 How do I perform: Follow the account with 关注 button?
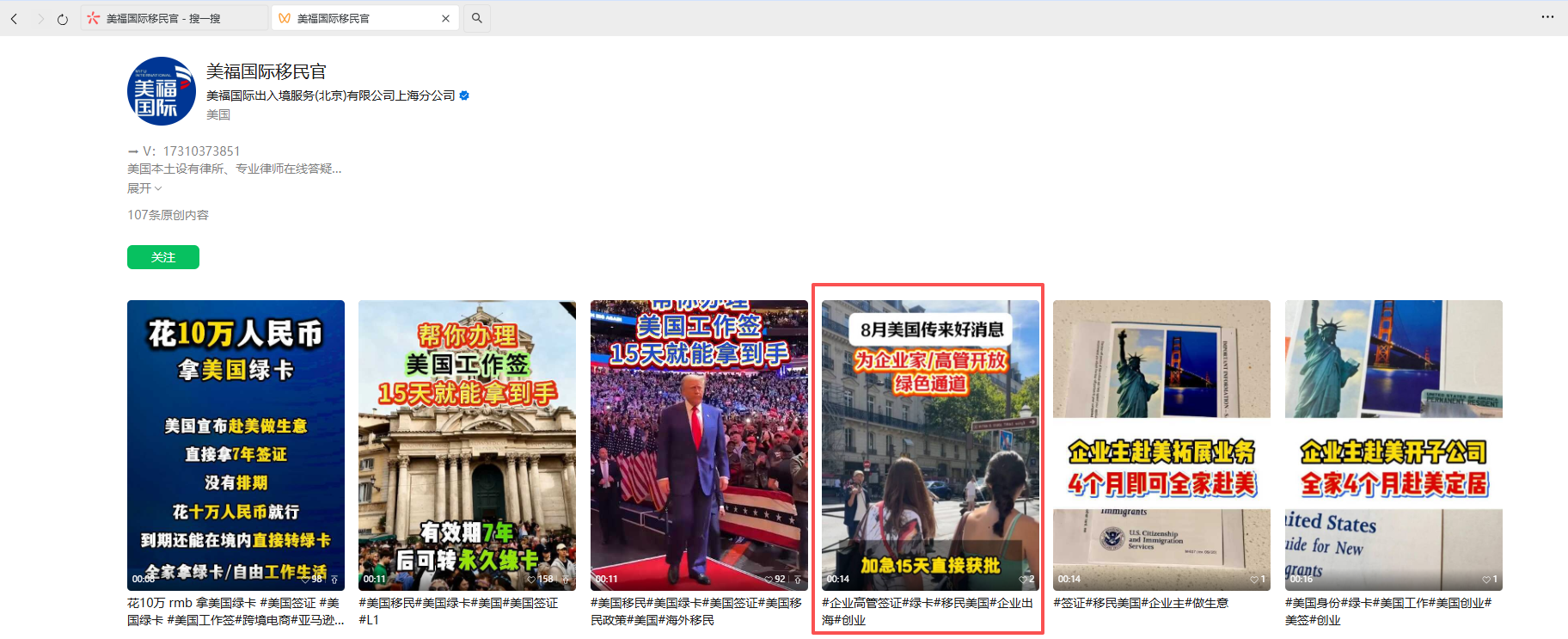(163, 257)
